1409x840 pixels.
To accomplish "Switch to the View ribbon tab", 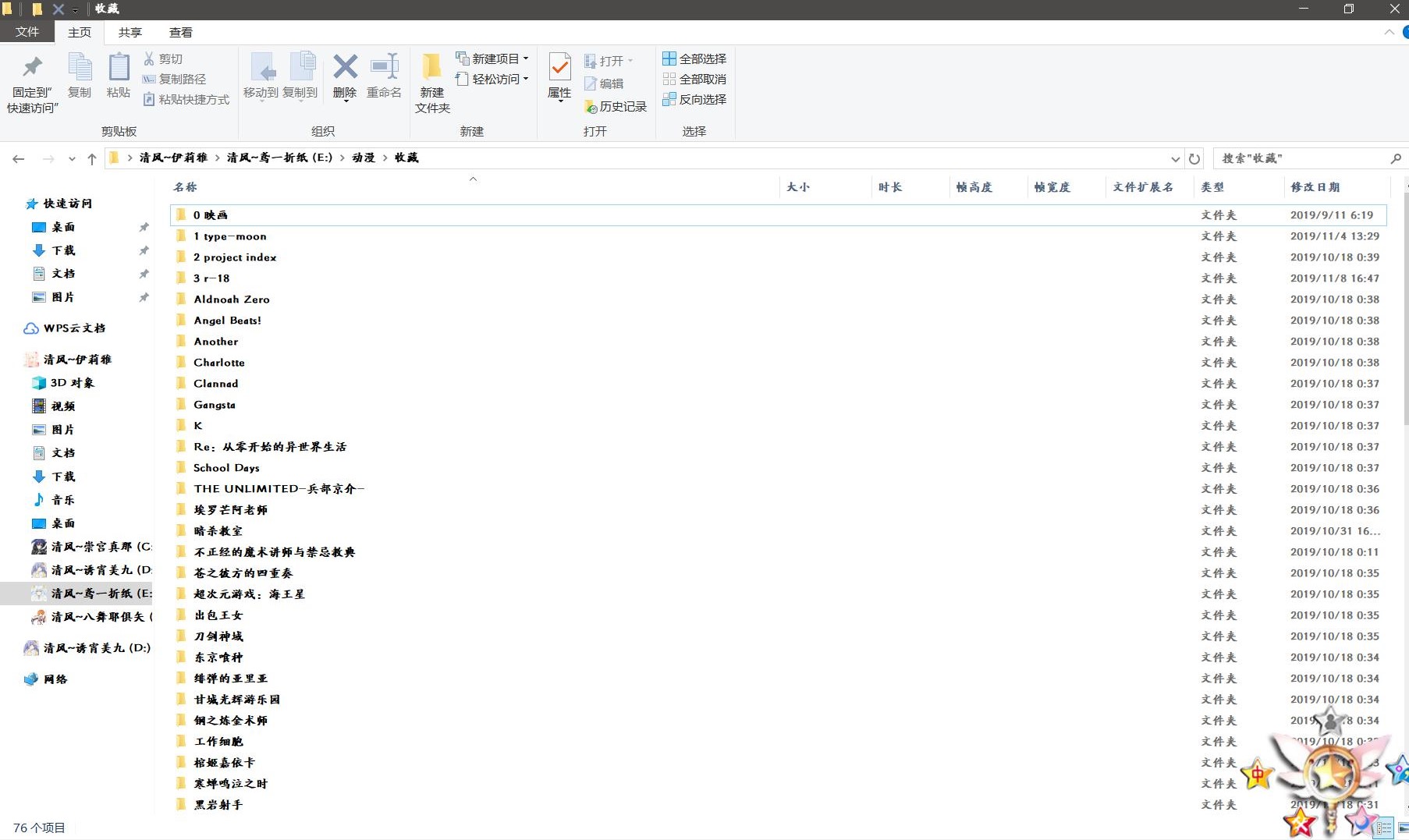I will click(181, 32).
